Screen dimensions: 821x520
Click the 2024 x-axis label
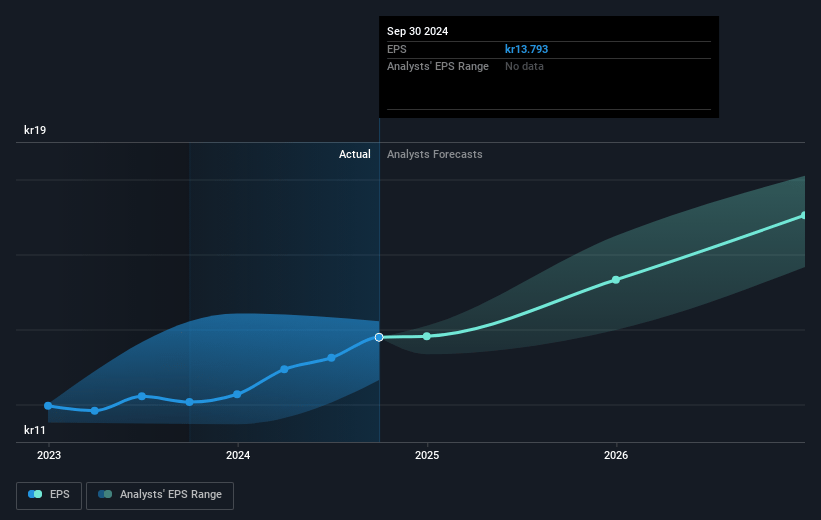click(x=238, y=456)
